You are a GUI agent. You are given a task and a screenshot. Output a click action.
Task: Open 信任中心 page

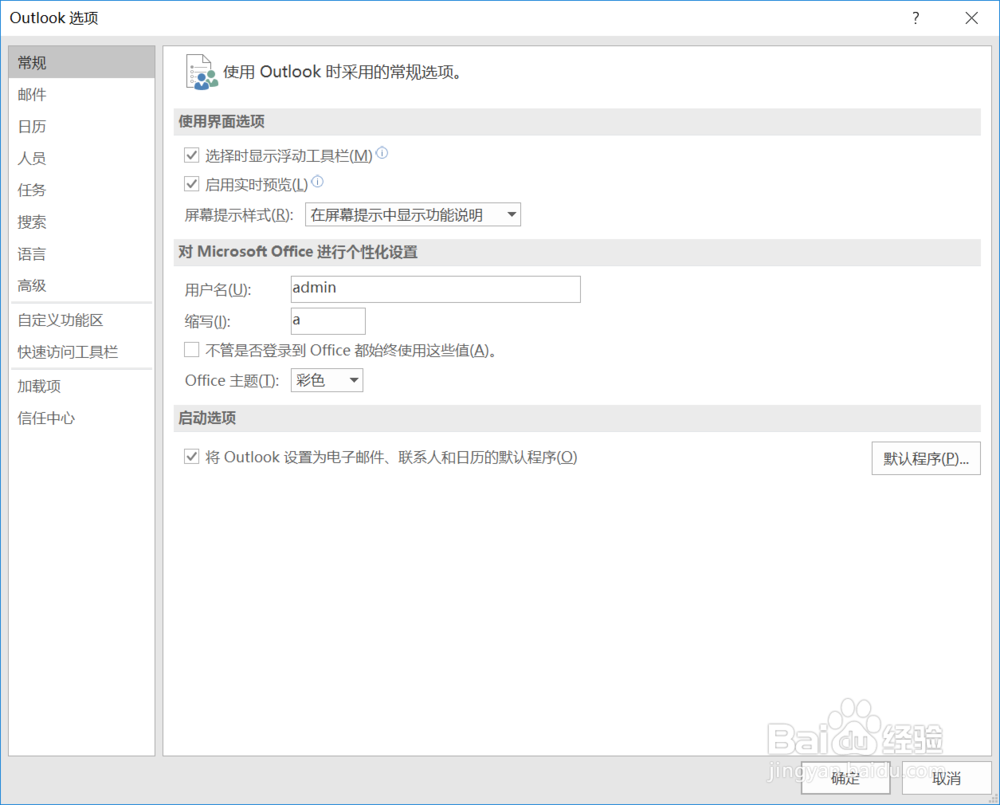pyautogui.click(x=82, y=418)
